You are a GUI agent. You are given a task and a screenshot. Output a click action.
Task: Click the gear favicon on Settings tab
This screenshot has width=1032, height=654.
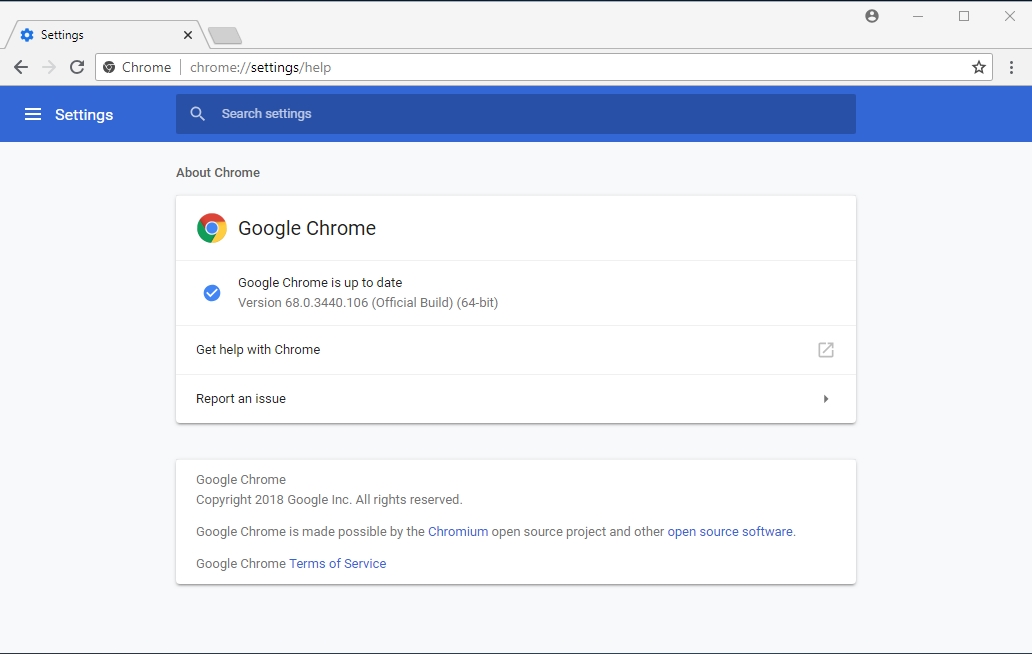(x=27, y=35)
